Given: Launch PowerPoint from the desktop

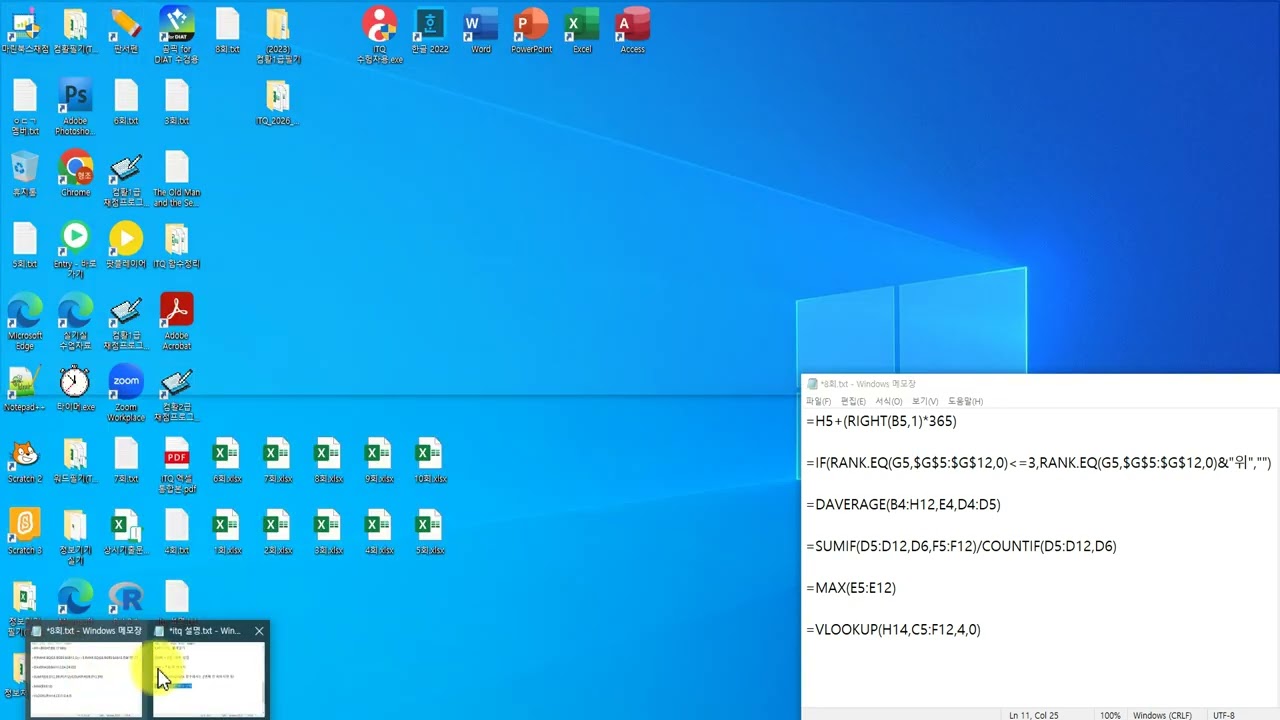Looking at the screenshot, I should click(531, 29).
